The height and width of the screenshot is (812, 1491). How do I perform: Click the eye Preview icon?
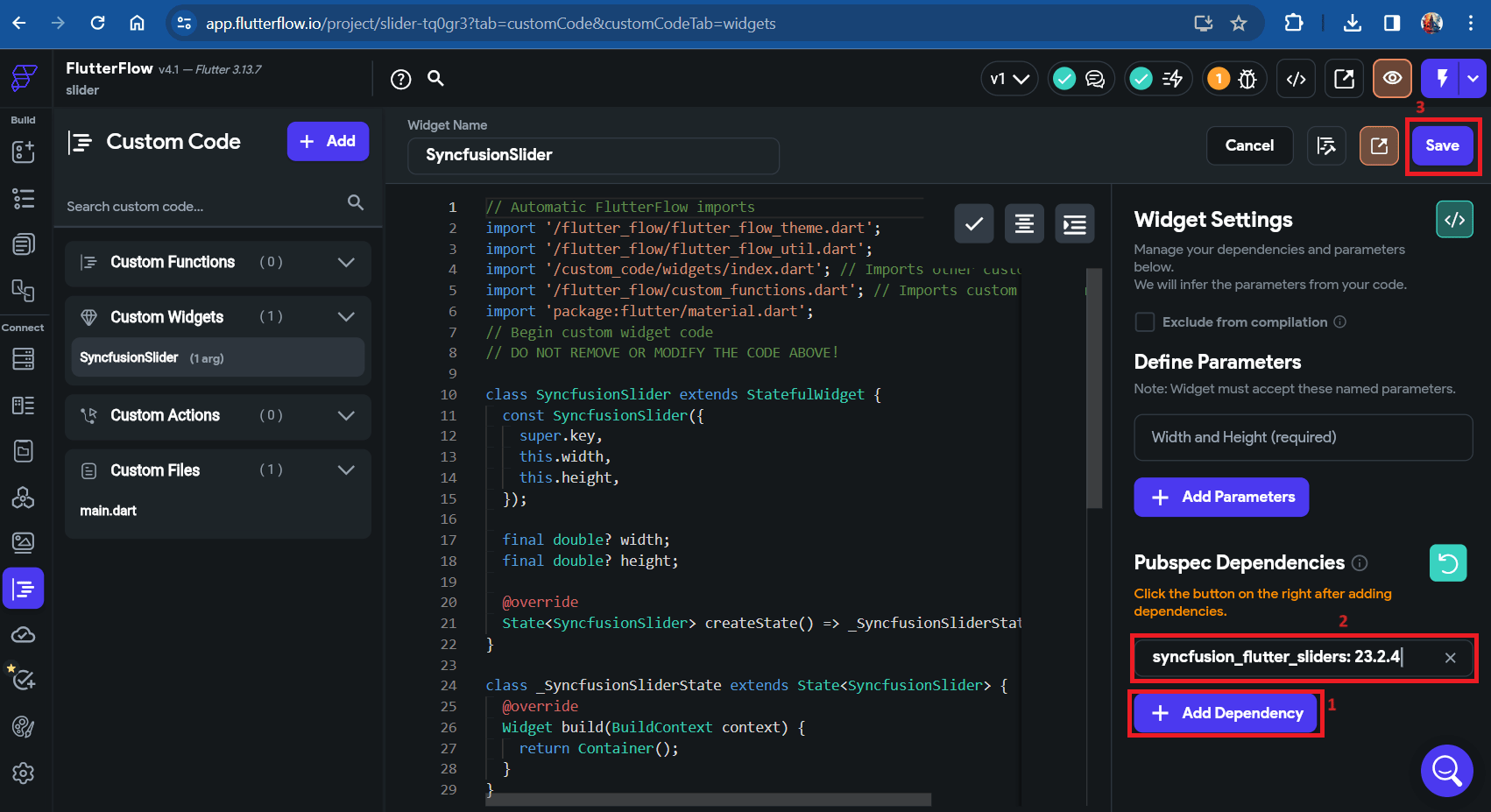click(1392, 79)
